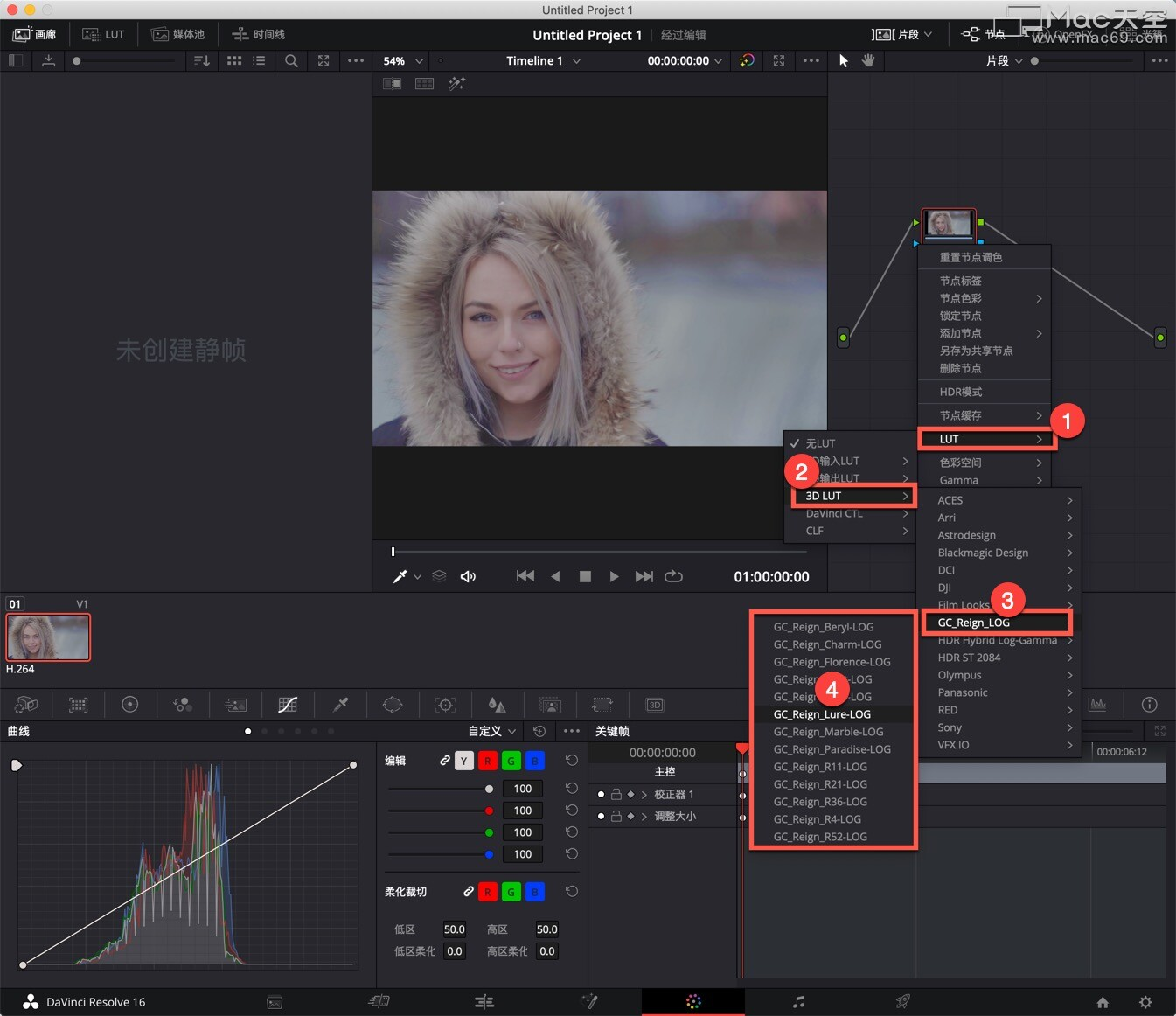Expand the 校正器 1 keyframe track
Image resolution: width=1176 pixels, height=1016 pixels.
pyautogui.click(x=644, y=795)
